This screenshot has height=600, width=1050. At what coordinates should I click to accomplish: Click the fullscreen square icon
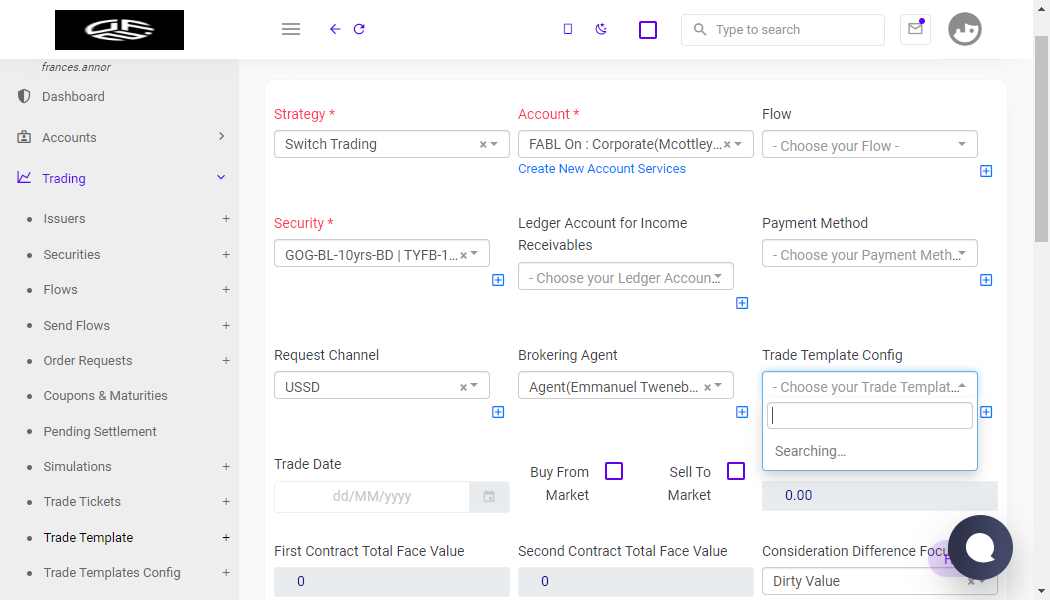(648, 30)
